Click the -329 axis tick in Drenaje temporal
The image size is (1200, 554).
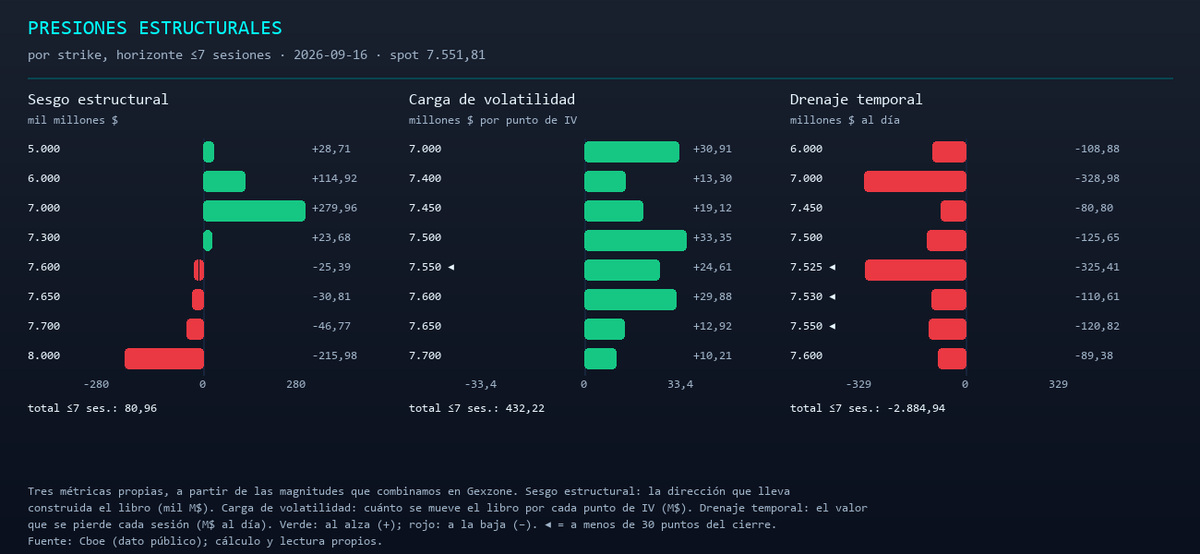pos(859,384)
